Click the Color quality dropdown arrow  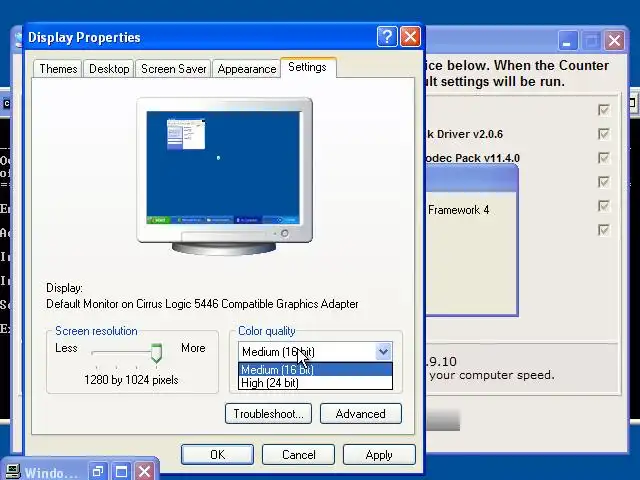383,351
